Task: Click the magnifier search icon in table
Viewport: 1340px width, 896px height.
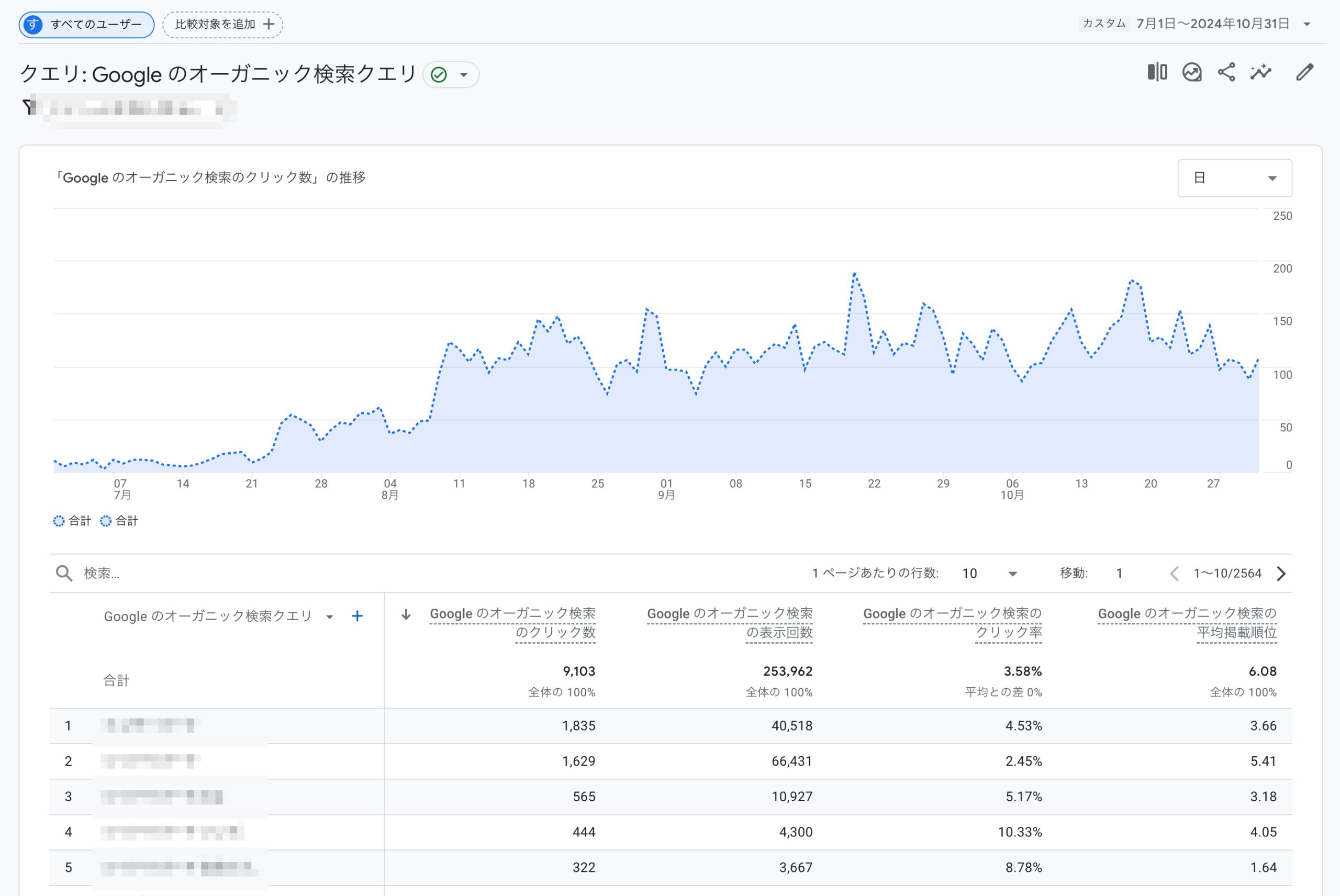Action: point(64,573)
